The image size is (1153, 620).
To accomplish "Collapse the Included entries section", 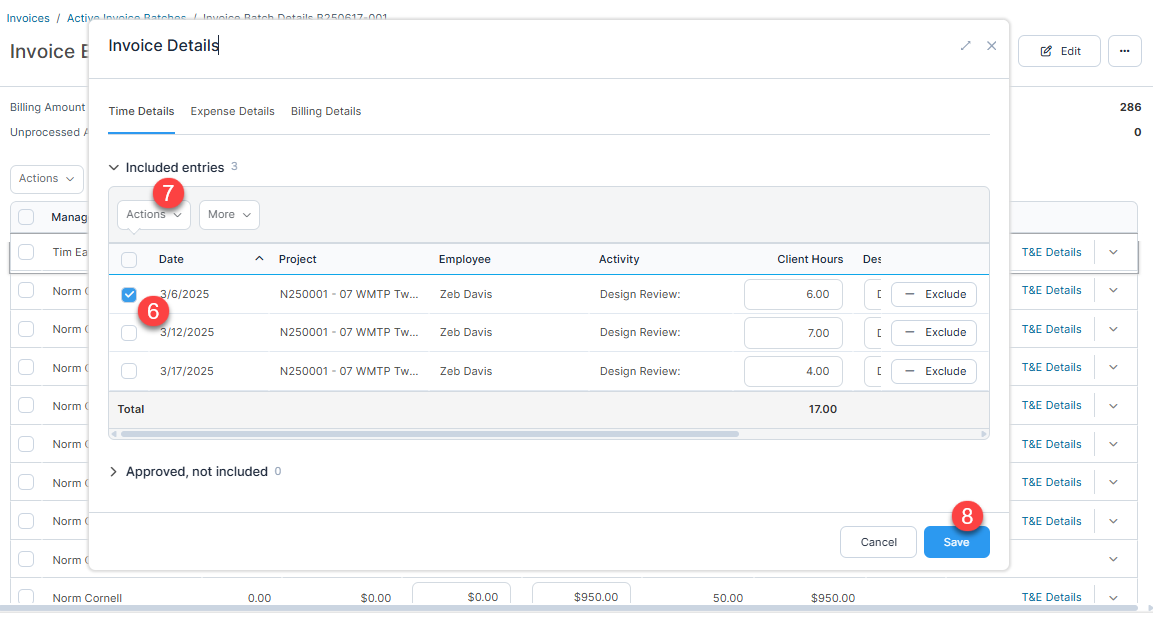I will (113, 168).
